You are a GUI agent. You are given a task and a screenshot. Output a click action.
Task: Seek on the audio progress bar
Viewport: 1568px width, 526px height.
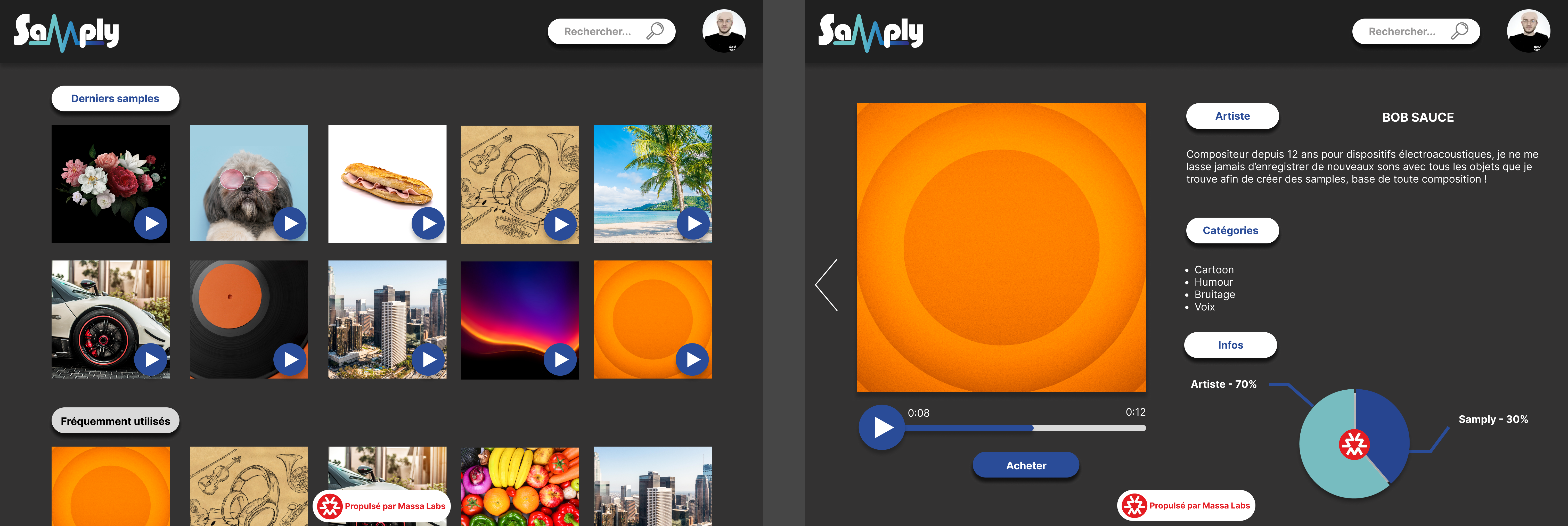(x=1025, y=428)
